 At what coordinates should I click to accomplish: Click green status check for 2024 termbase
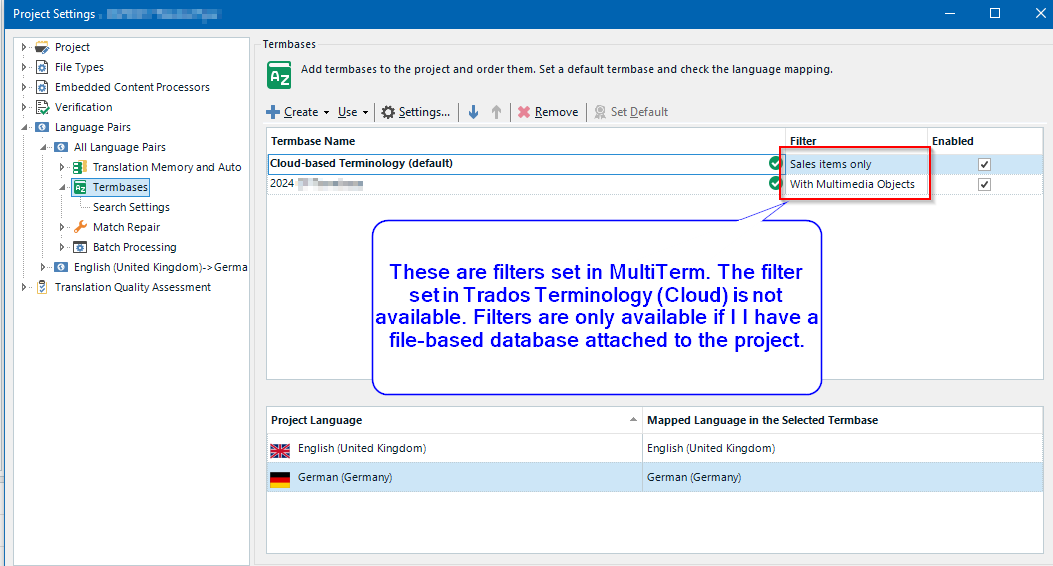point(776,183)
